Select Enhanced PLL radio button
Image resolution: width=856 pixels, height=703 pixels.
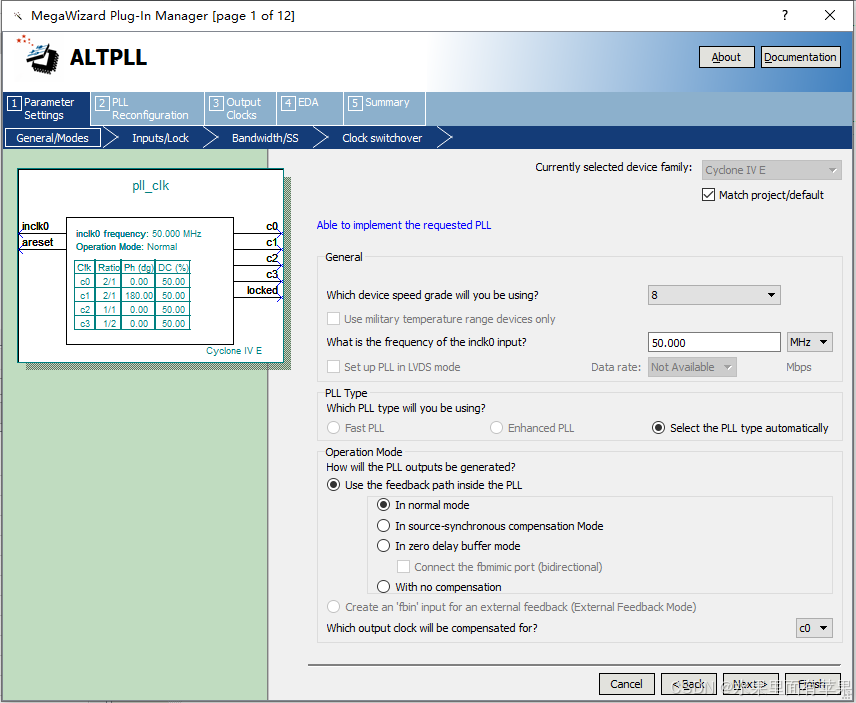[x=496, y=428]
